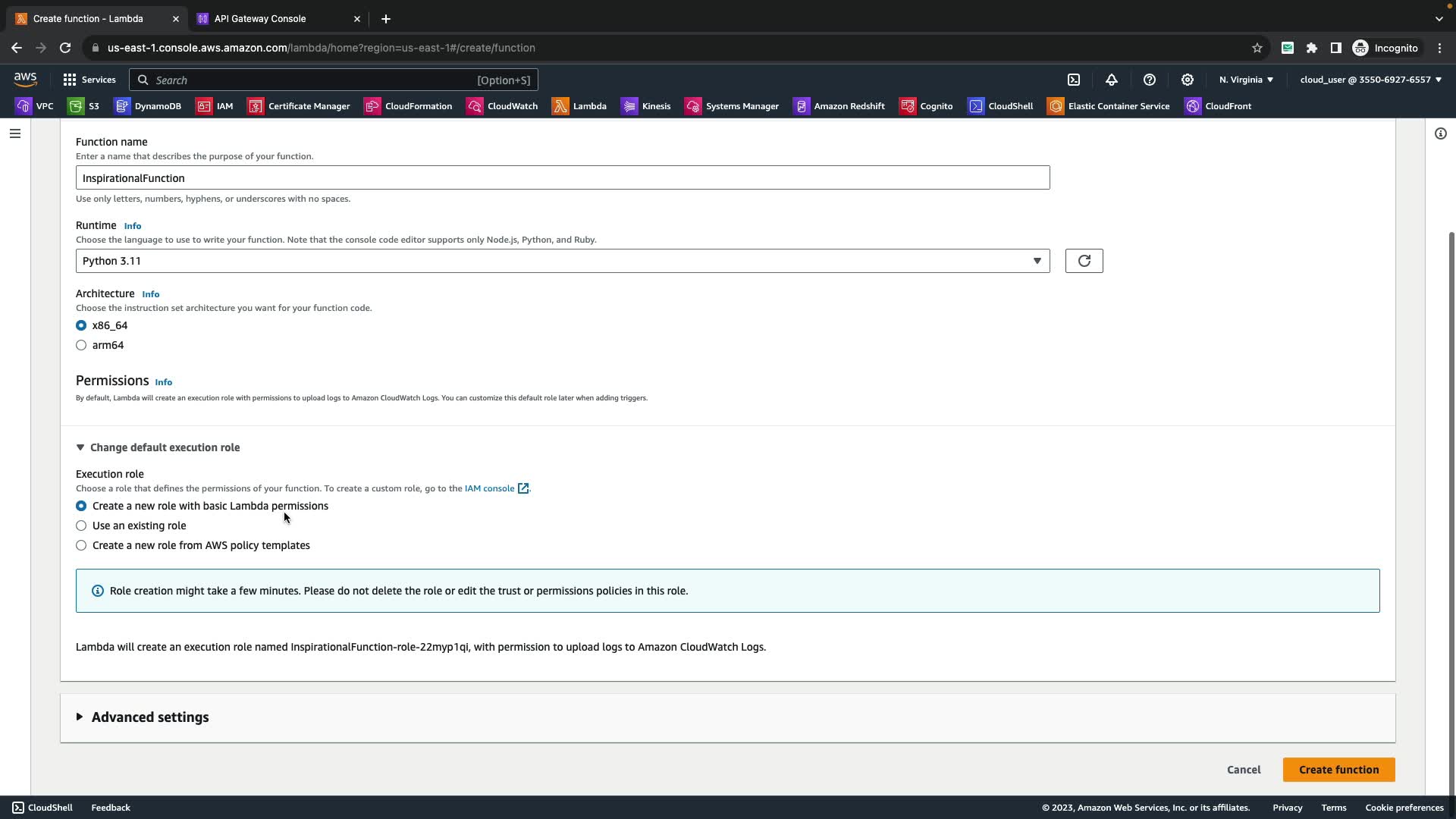Open CloudShell icon in top navigation bar
Image resolution: width=1456 pixels, height=819 pixels.
coord(1074,80)
